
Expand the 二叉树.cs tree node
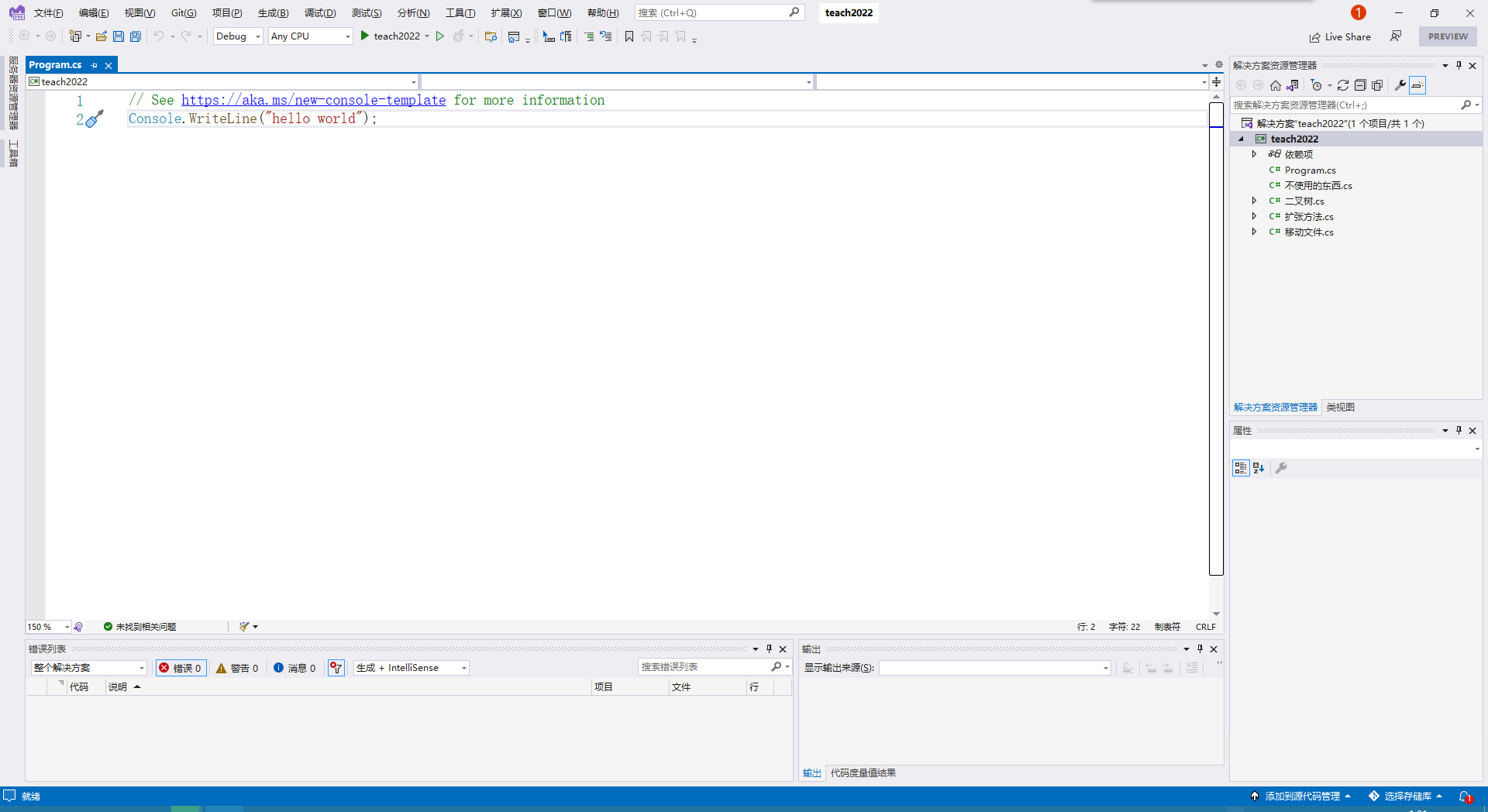(x=1254, y=201)
